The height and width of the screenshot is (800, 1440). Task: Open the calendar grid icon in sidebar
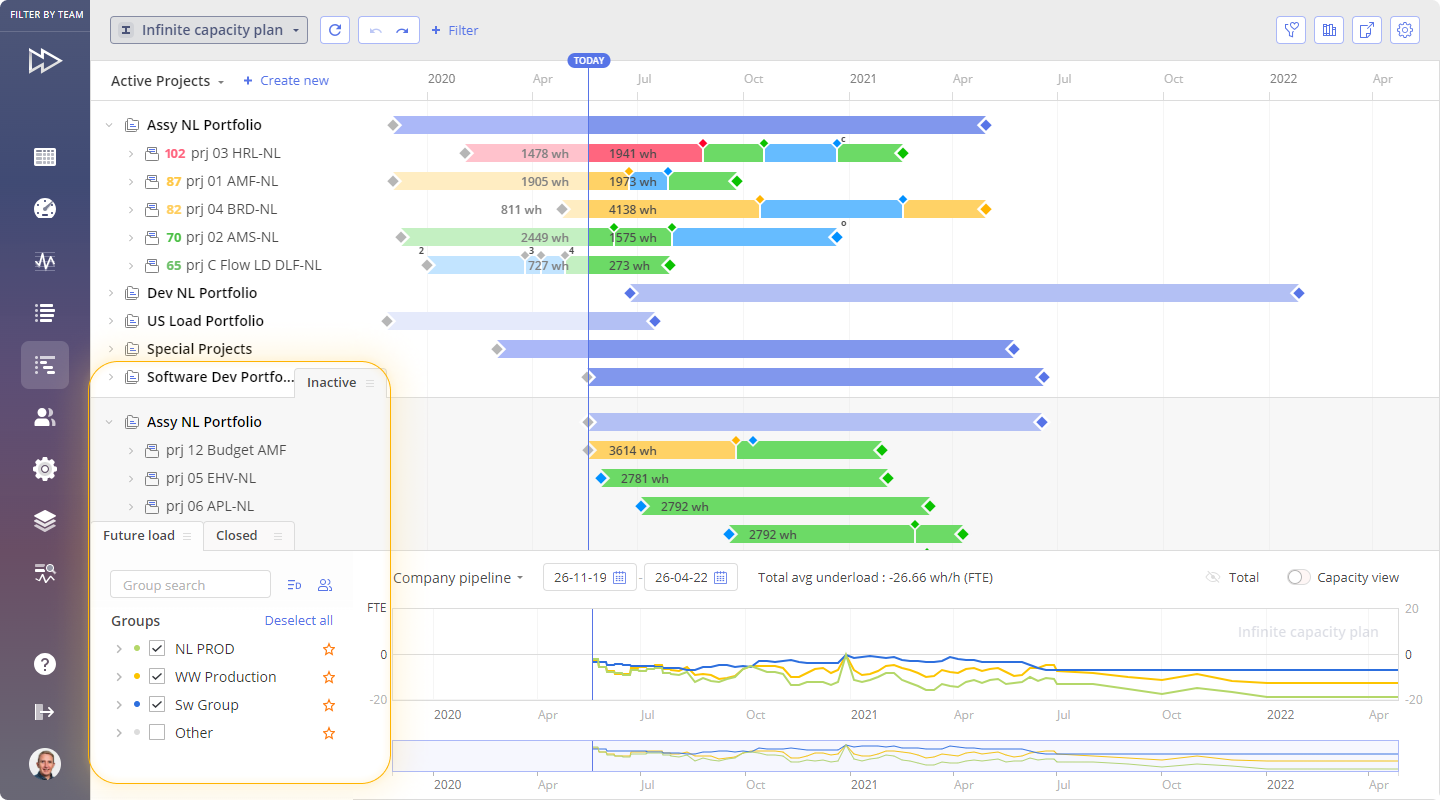coord(44,157)
